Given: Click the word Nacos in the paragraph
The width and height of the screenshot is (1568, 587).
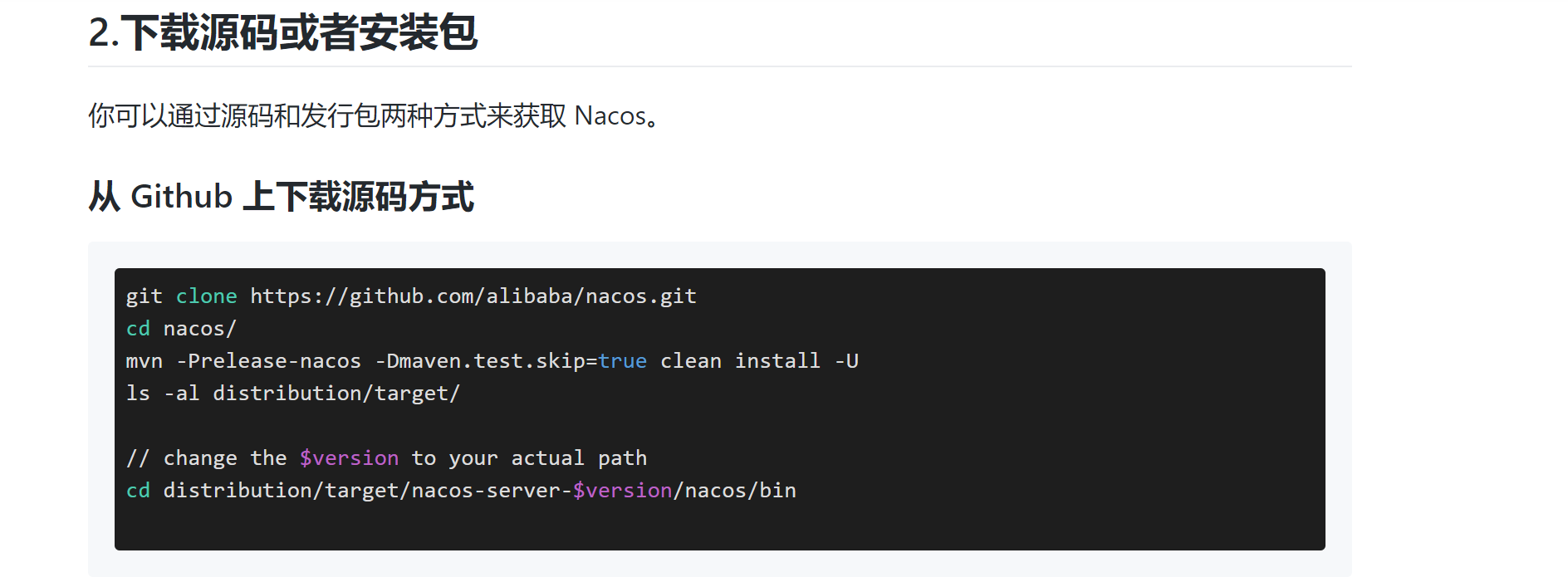Looking at the screenshot, I should pos(610,115).
